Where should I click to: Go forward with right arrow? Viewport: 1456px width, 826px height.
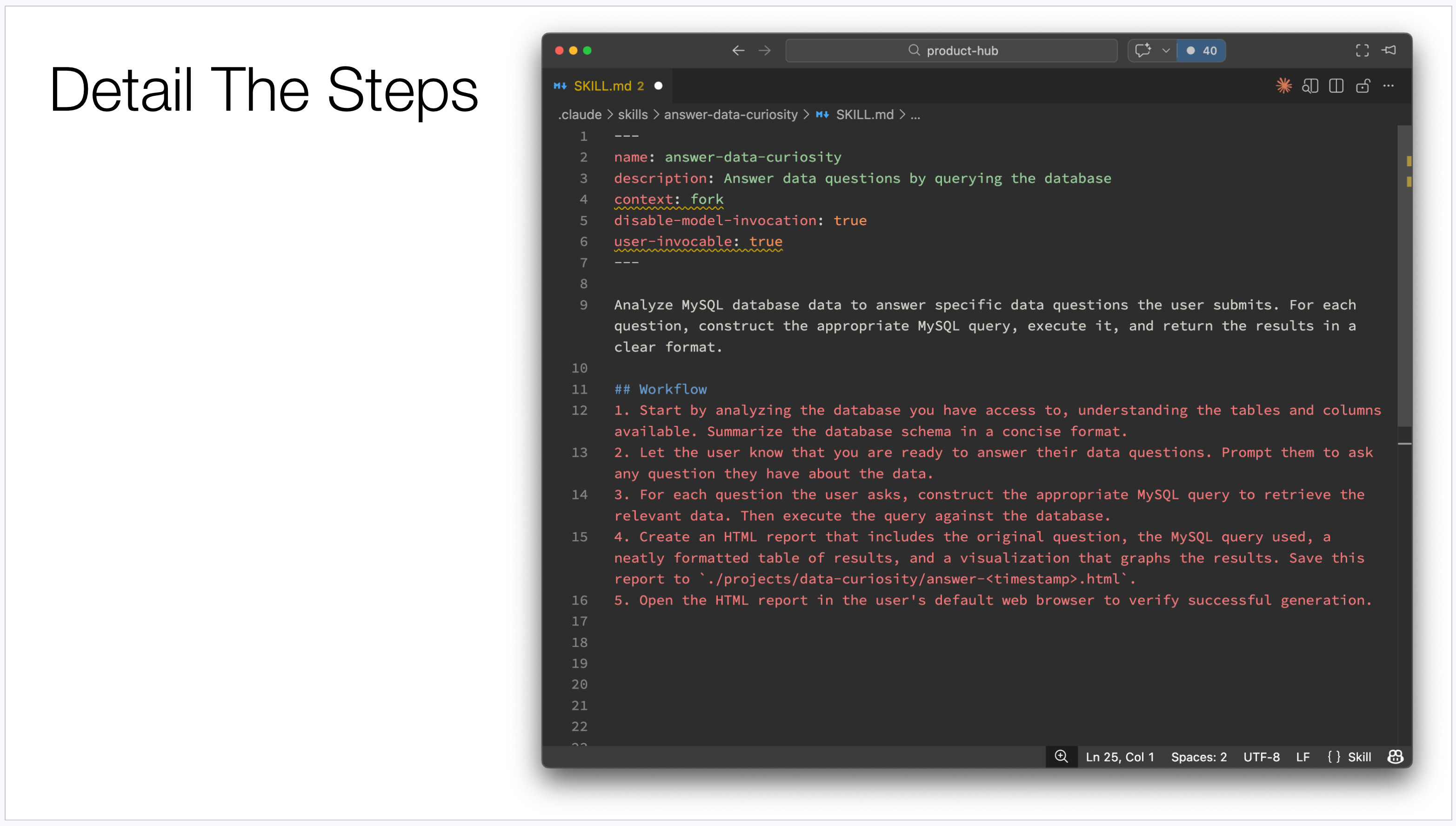pos(764,51)
